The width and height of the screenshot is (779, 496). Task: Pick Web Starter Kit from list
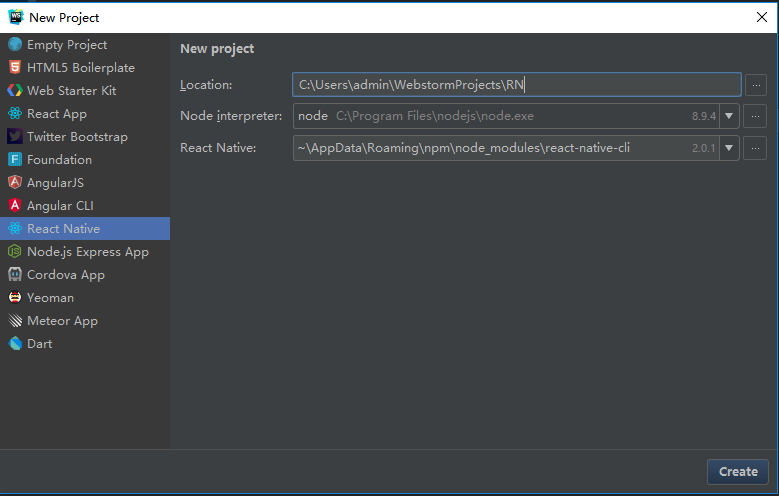tap(72, 90)
